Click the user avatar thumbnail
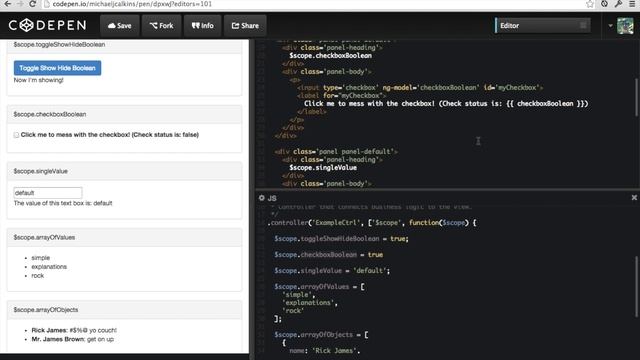Image resolution: width=640 pixels, height=360 pixels. (x=625, y=26)
